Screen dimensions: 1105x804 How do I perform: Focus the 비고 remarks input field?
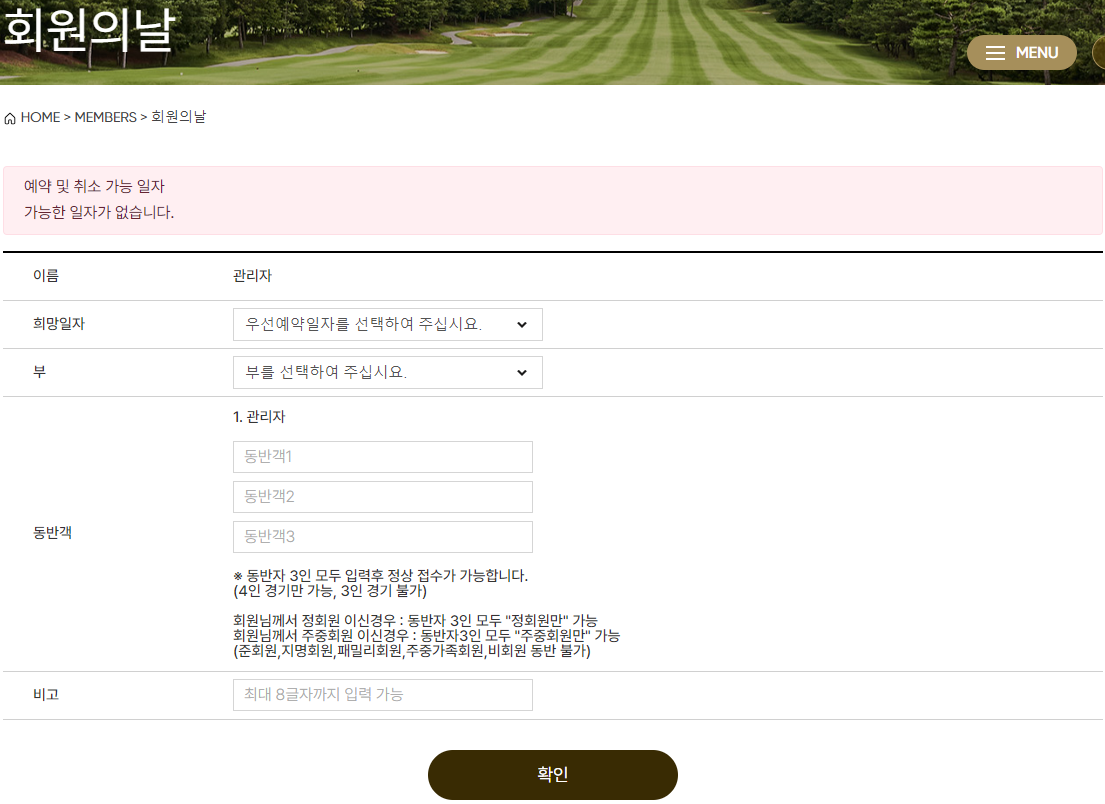tap(382, 695)
